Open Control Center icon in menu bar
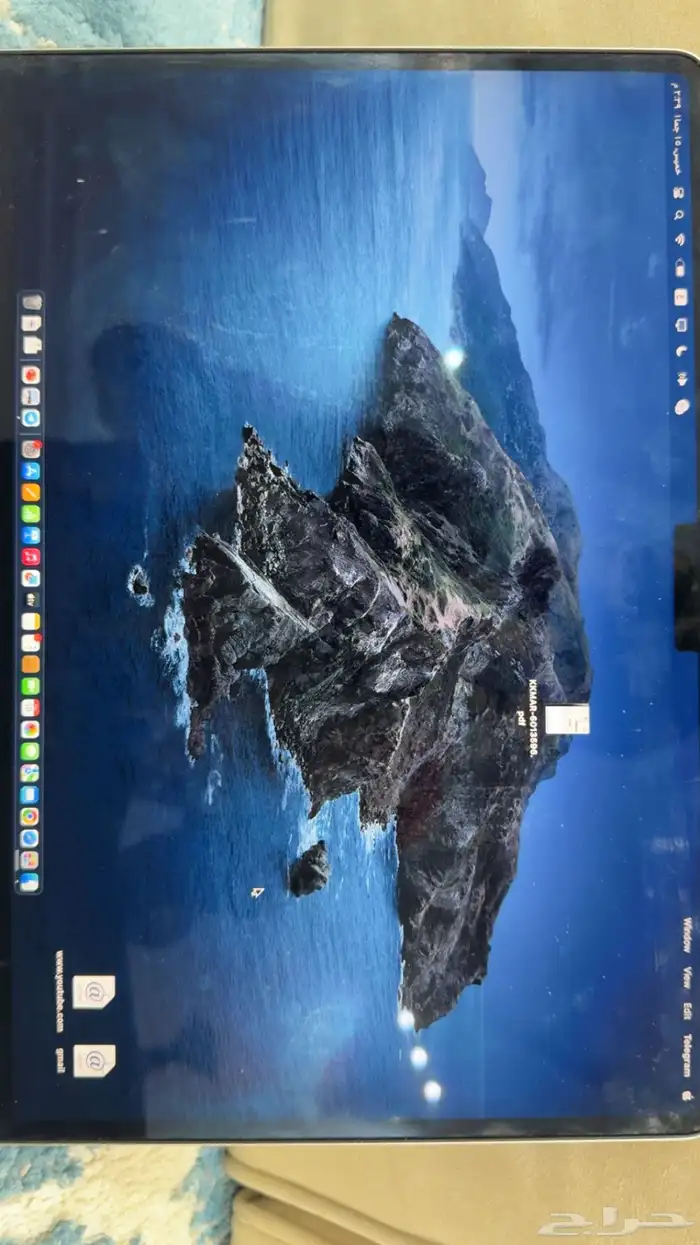 [679, 193]
